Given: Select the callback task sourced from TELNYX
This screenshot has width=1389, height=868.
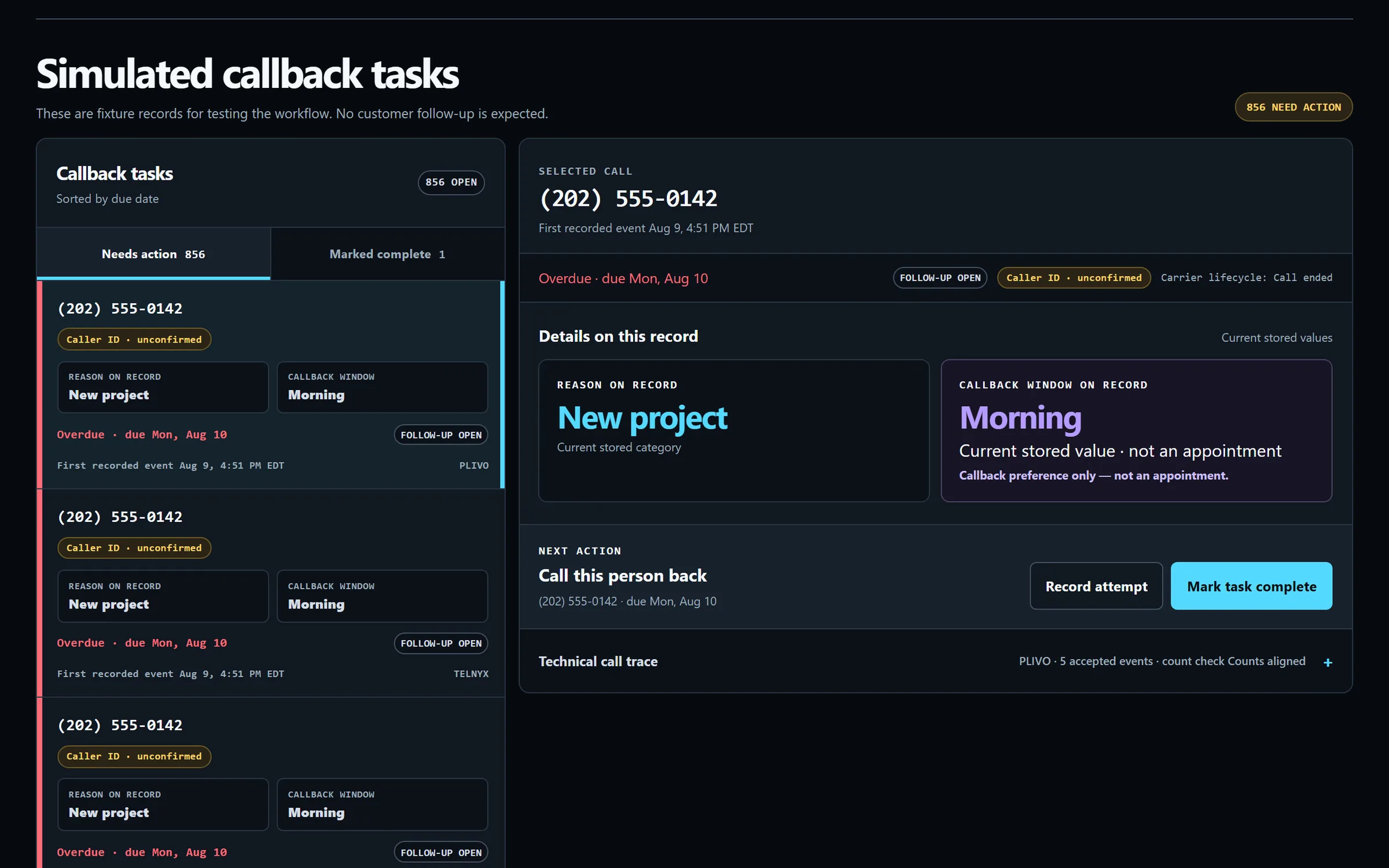Looking at the screenshot, I should click(271, 593).
